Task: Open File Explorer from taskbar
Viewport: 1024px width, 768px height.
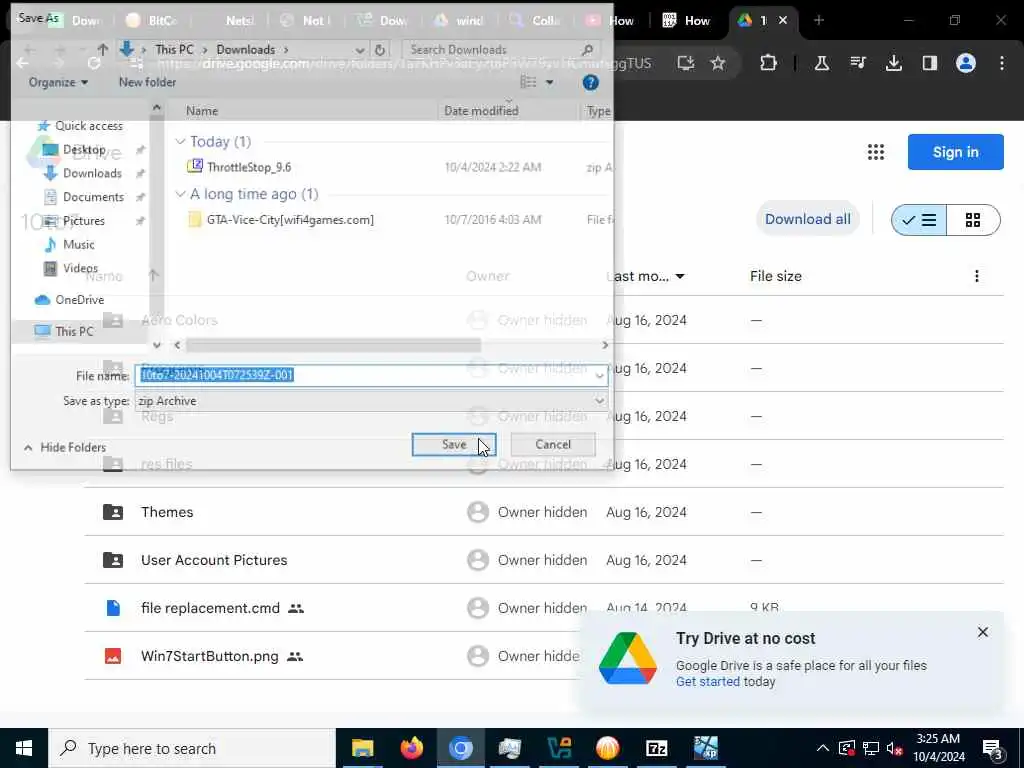Action: [x=362, y=748]
